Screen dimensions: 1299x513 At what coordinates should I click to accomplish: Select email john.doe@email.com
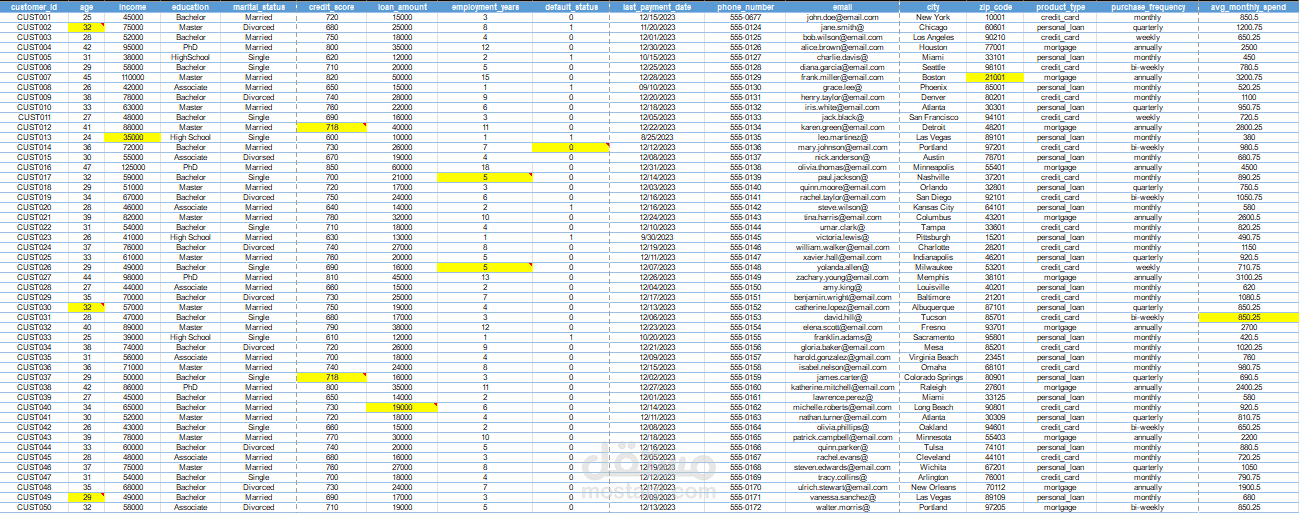[842, 17]
